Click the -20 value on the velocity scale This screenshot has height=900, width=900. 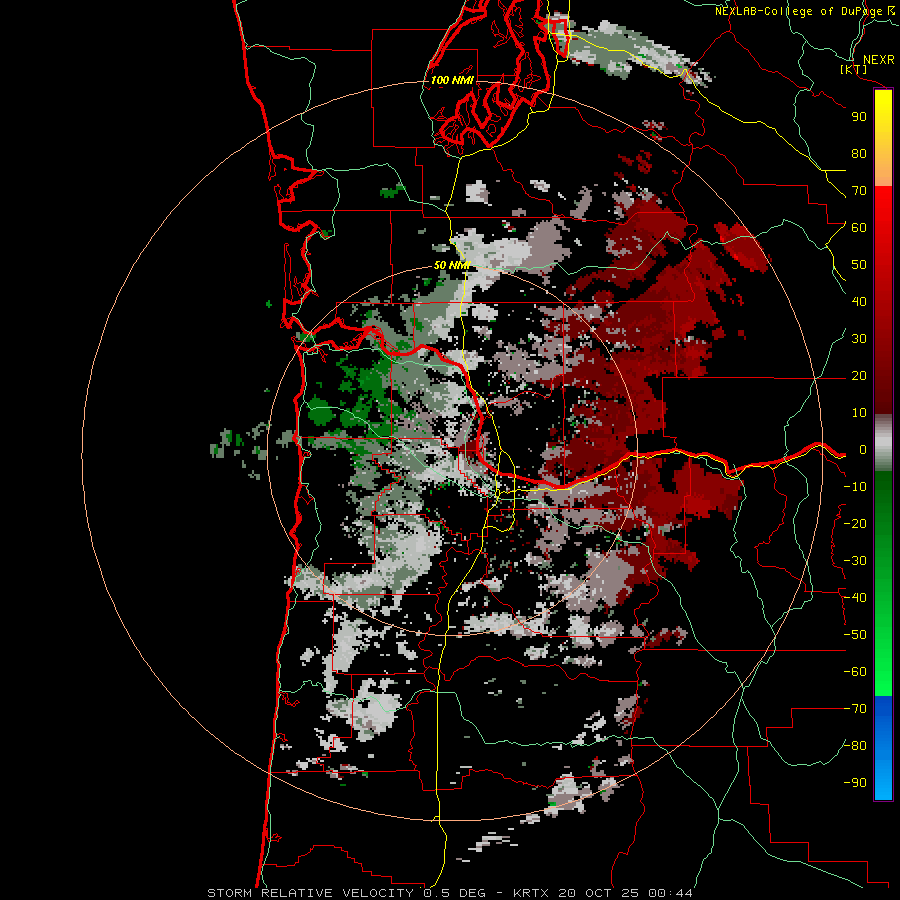click(x=855, y=523)
